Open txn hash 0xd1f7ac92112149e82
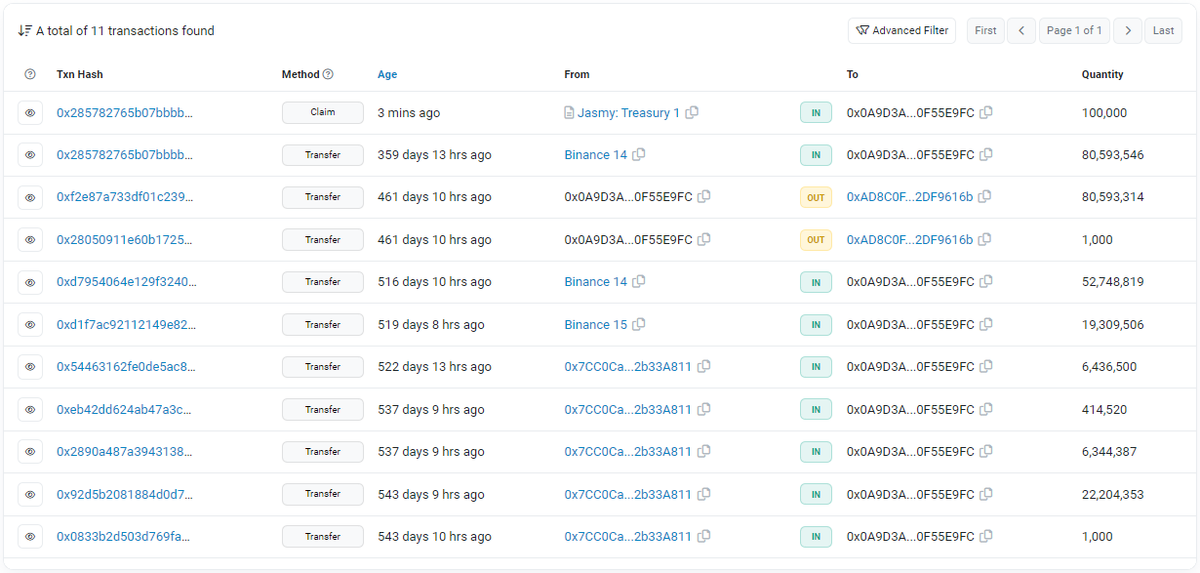The width and height of the screenshot is (1200, 573). click(x=127, y=325)
